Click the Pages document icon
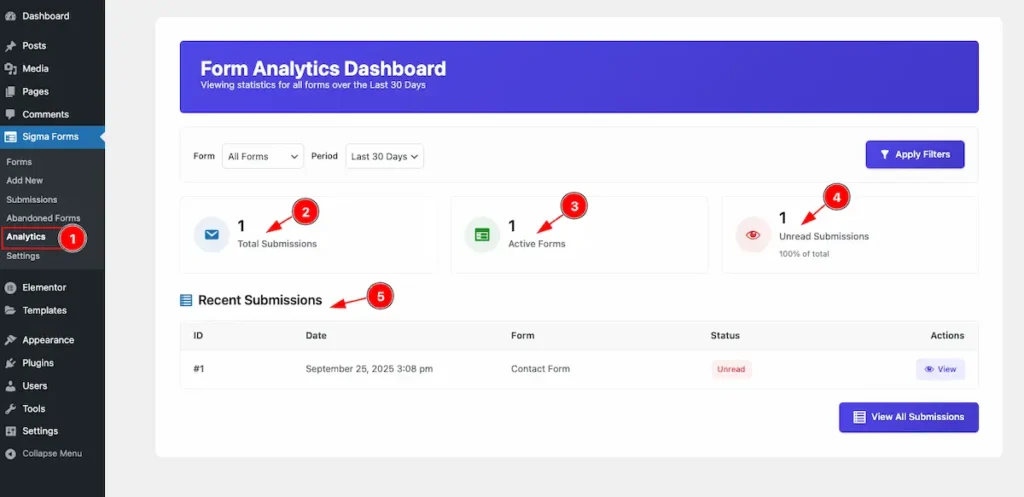 (10, 91)
